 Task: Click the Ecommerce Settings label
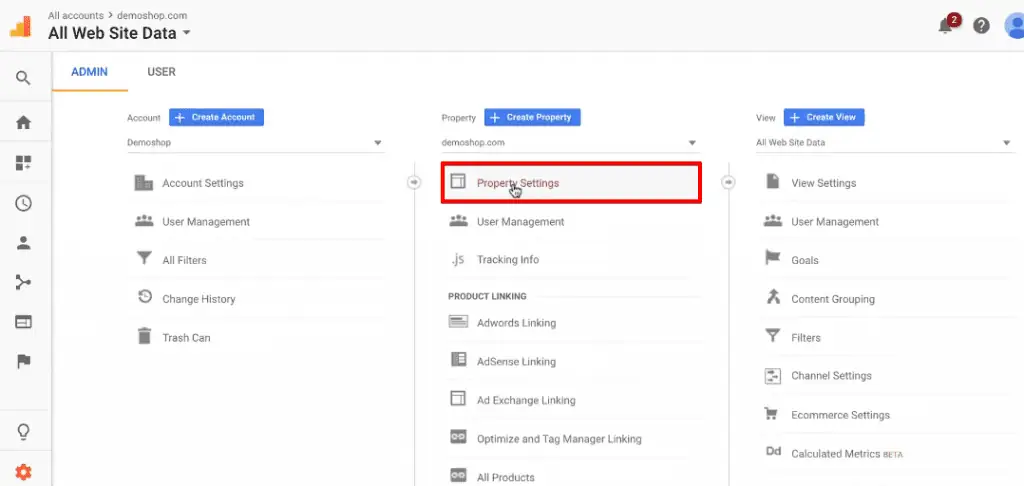click(840, 415)
